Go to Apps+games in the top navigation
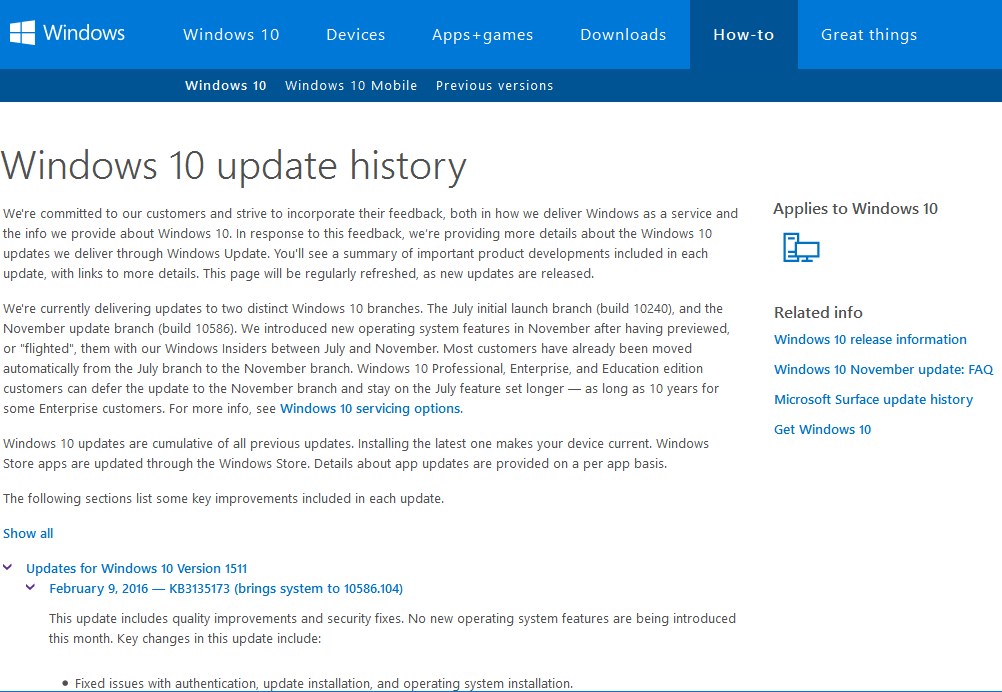The width and height of the screenshot is (1002, 692). point(482,35)
